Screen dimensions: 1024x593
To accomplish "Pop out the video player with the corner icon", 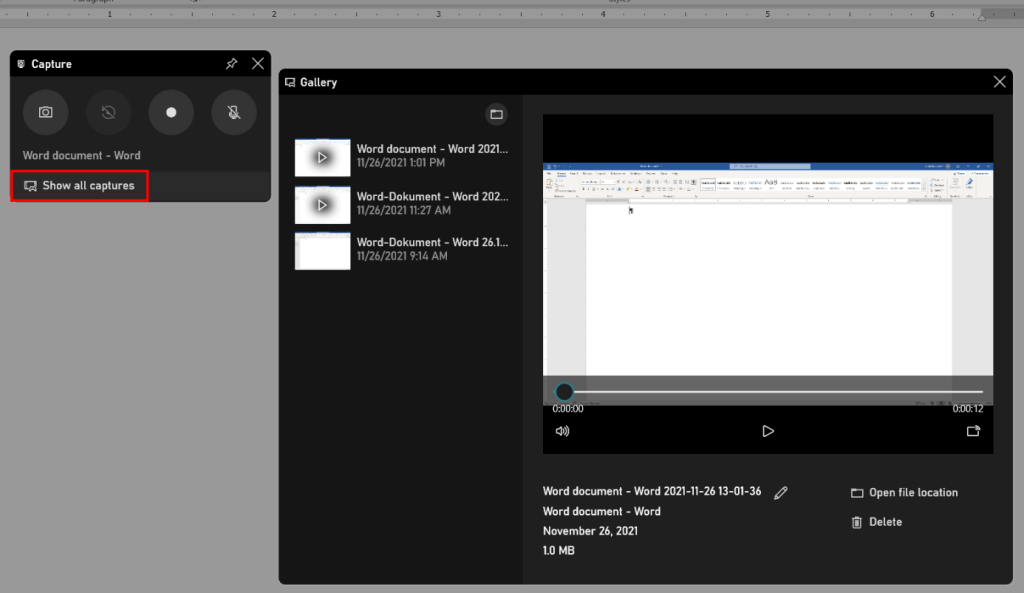I will (x=974, y=431).
